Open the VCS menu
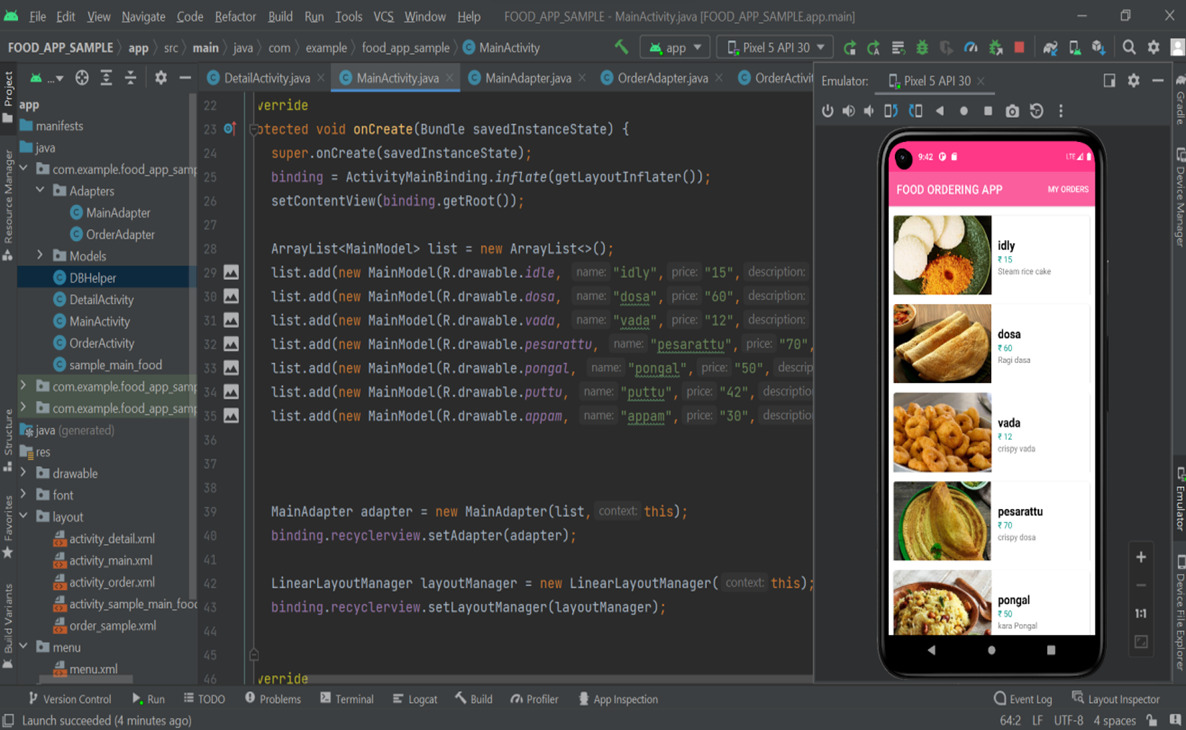Viewport: 1186px width, 730px height. [382, 16]
